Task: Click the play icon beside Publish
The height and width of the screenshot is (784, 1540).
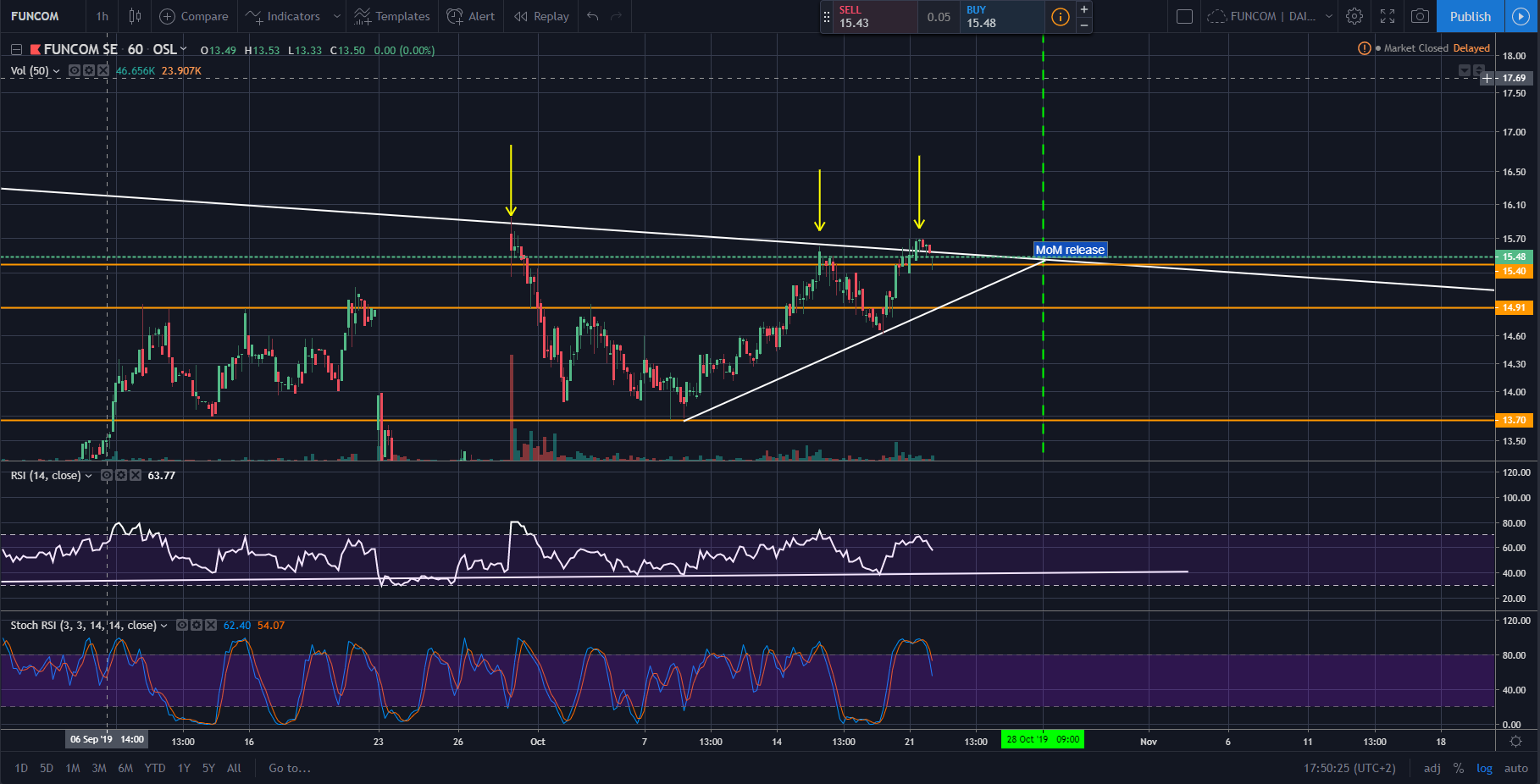Action: 1521,16
